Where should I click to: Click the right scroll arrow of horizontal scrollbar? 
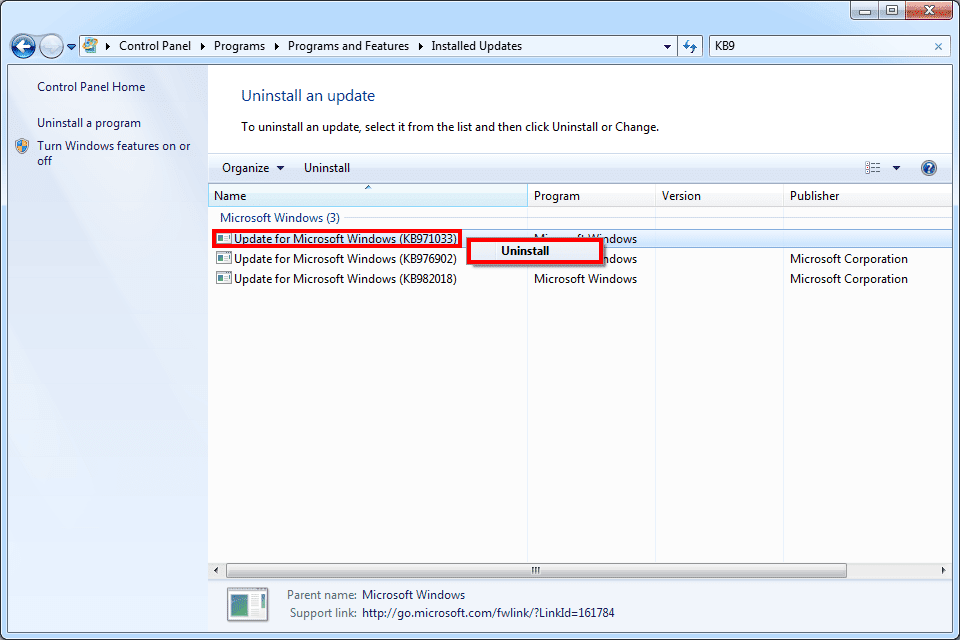(x=943, y=571)
